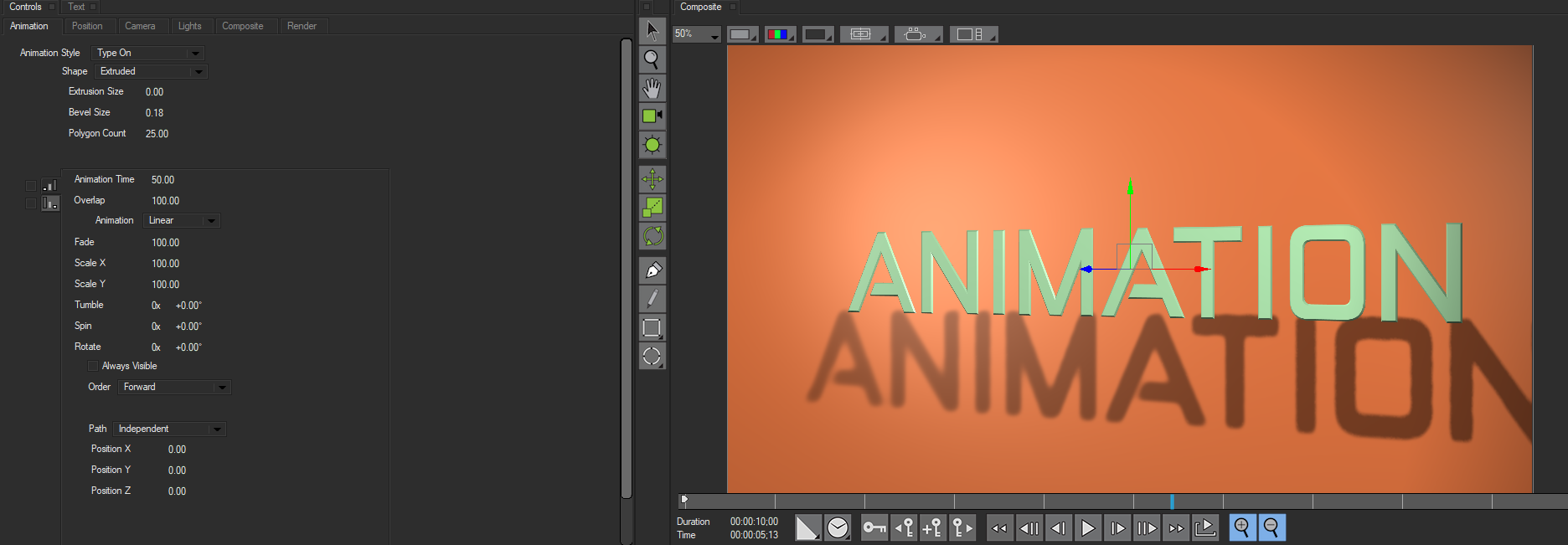Click the blue timeline playhead marker
1568x545 pixels.
click(1172, 501)
